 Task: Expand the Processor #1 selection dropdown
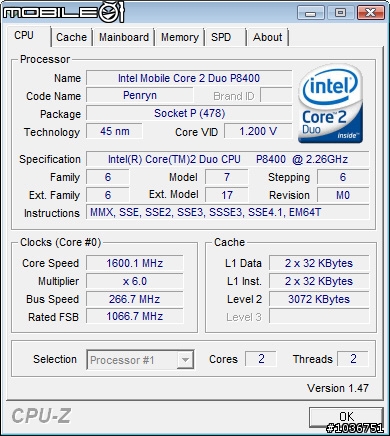pyautogui.click(x=185, y=360)
